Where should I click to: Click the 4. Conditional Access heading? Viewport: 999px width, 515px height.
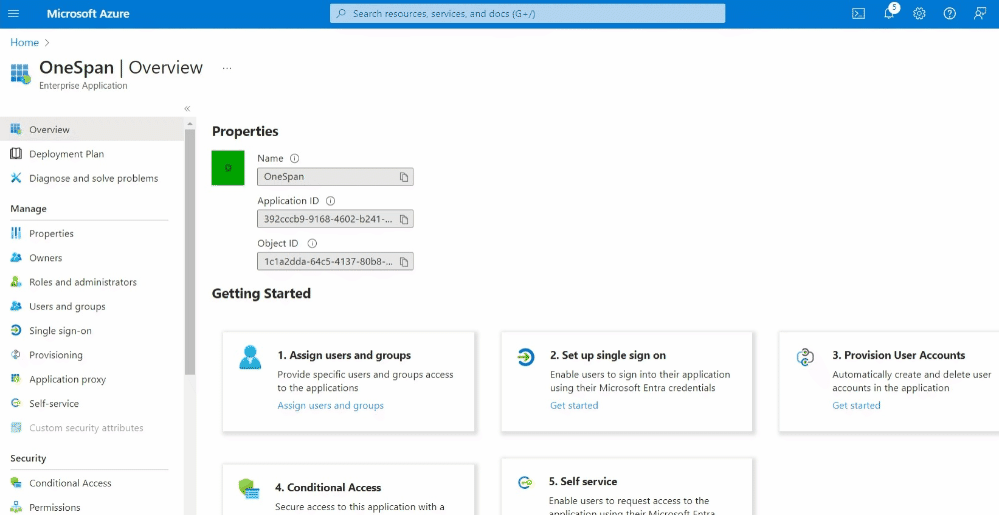coord(328,488)
